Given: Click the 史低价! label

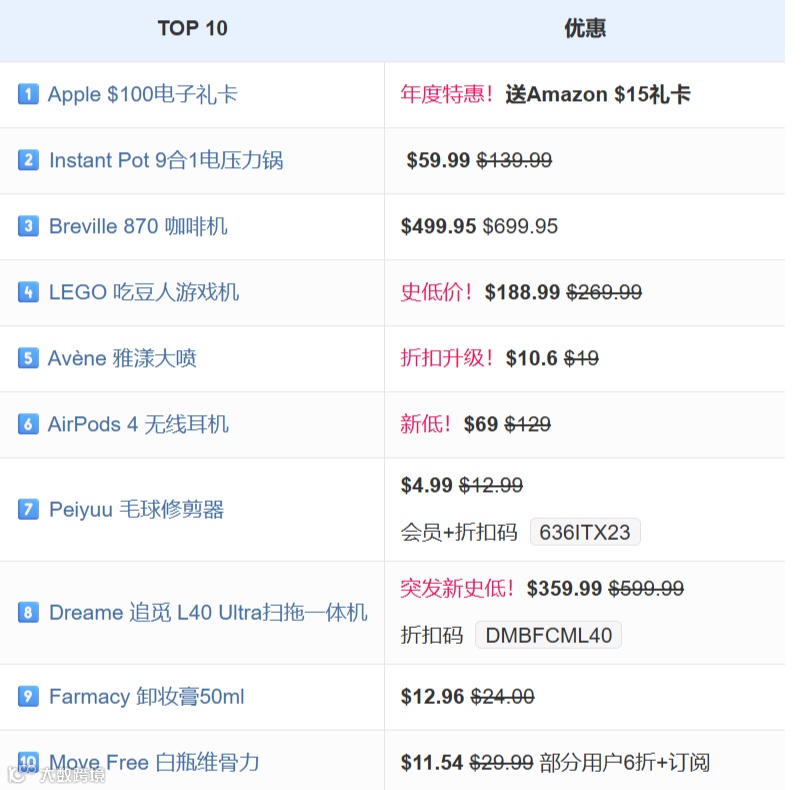Looking at the screenshot, I should click(x=437, y=292).
